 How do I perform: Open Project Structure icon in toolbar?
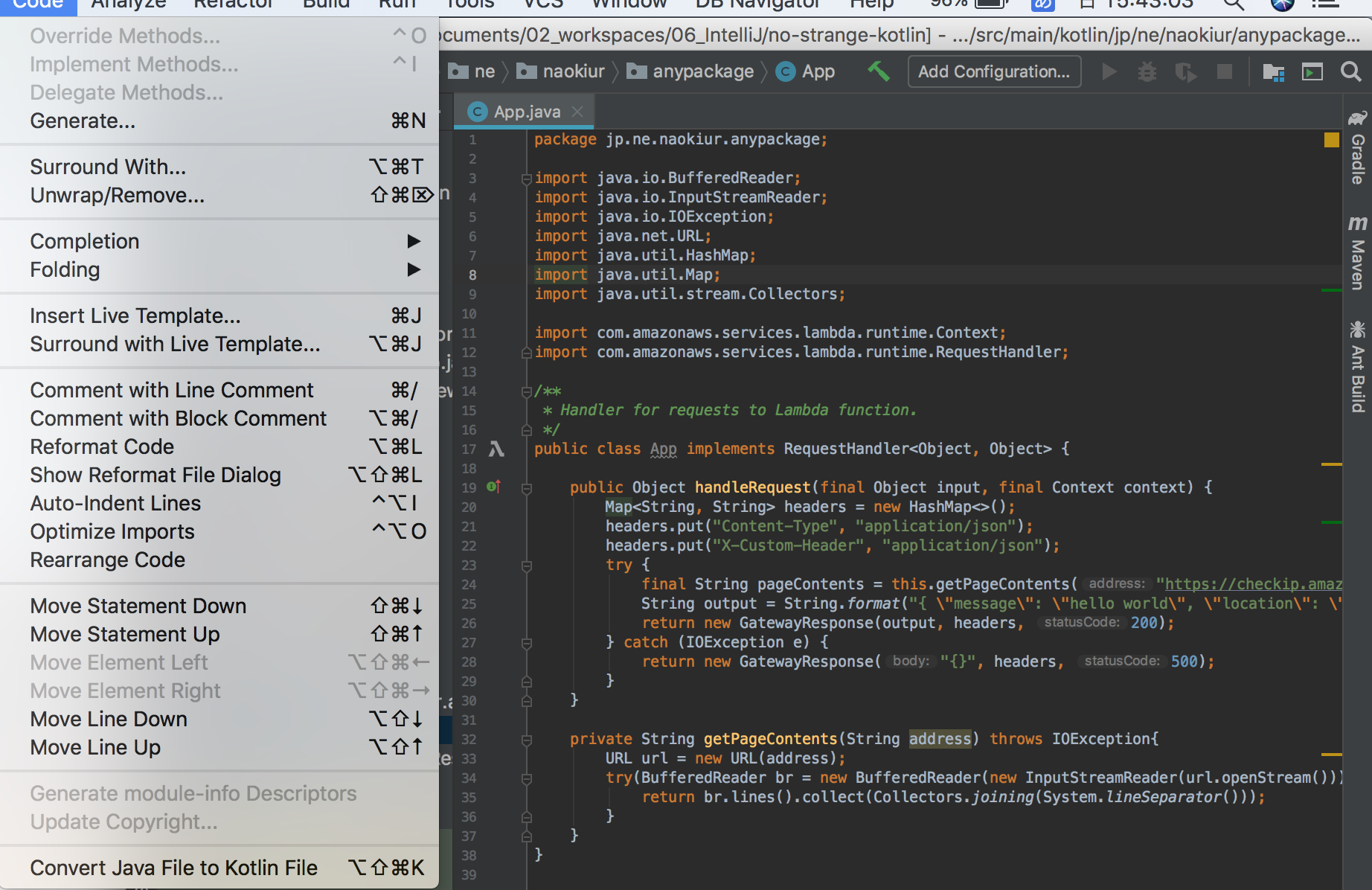pos(1274,71)
